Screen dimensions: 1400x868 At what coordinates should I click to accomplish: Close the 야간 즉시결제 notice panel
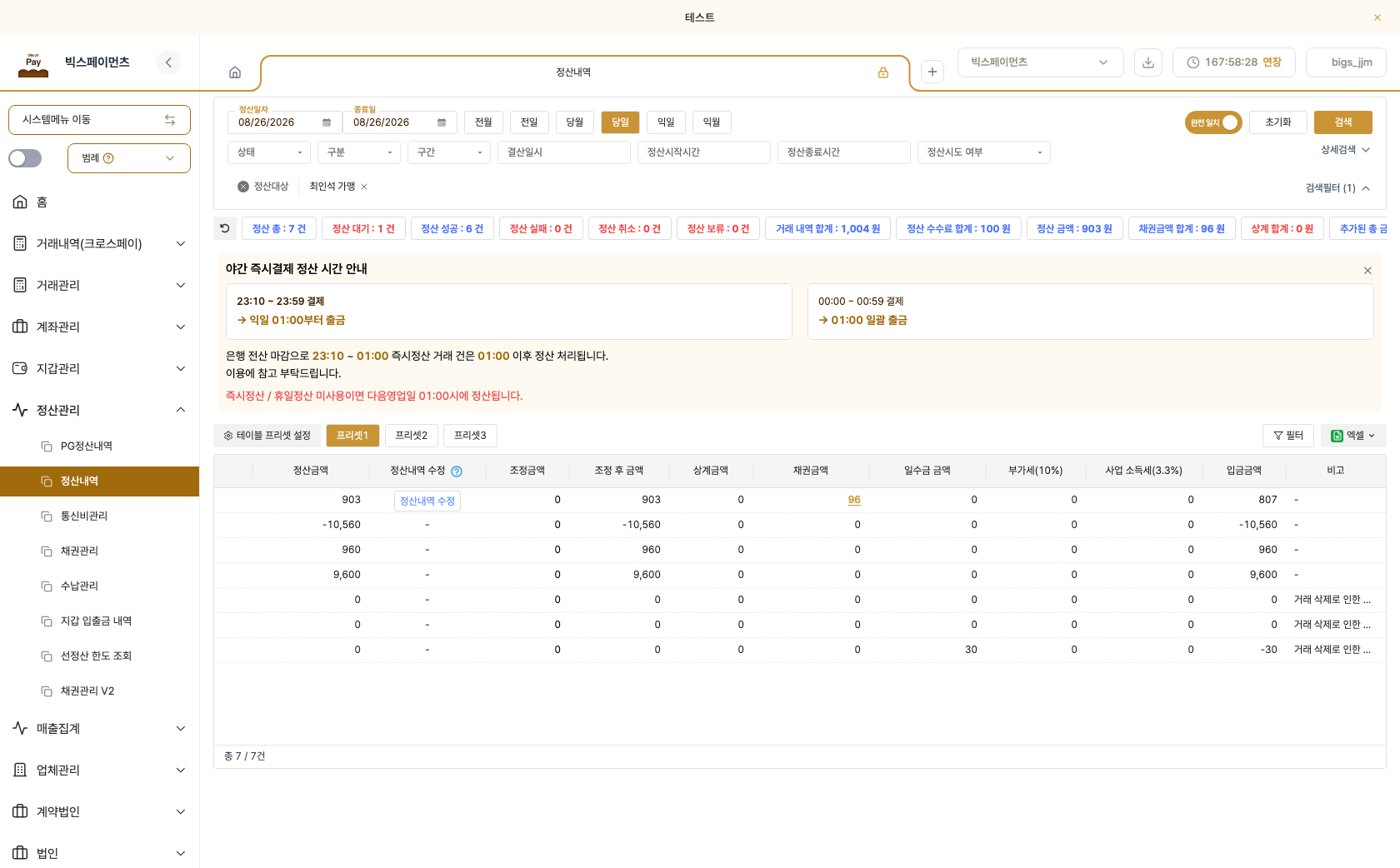(1367, 271)
